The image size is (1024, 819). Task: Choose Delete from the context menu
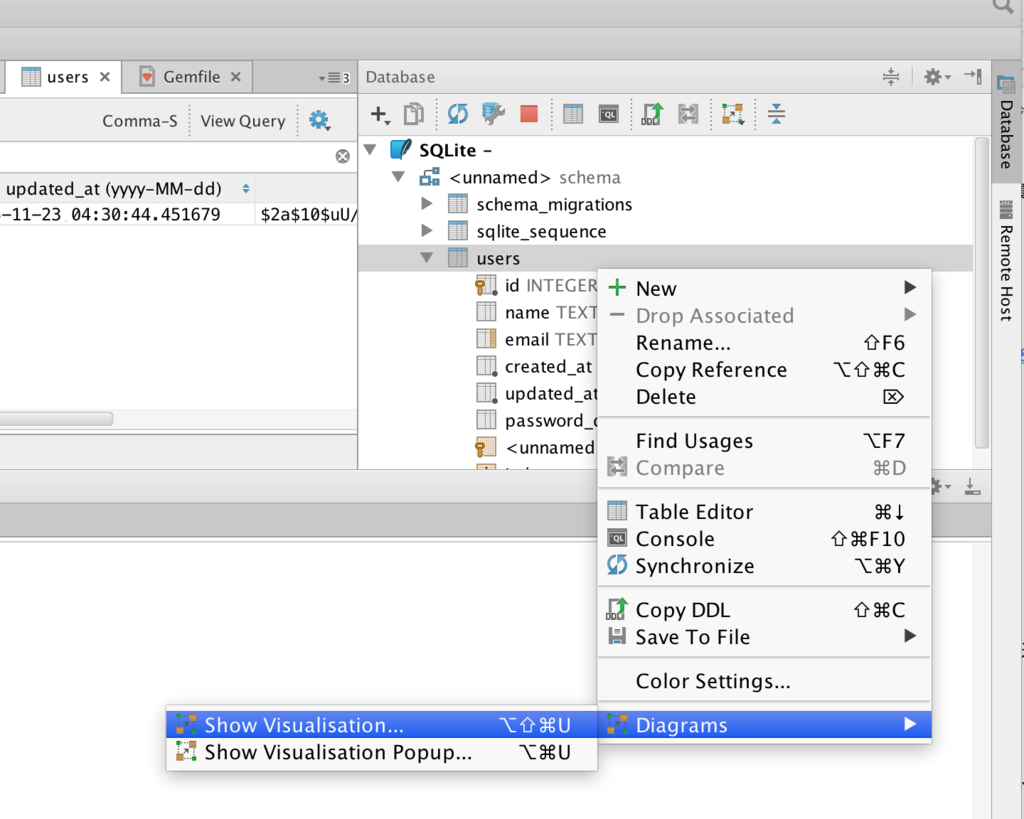point(764,396)
